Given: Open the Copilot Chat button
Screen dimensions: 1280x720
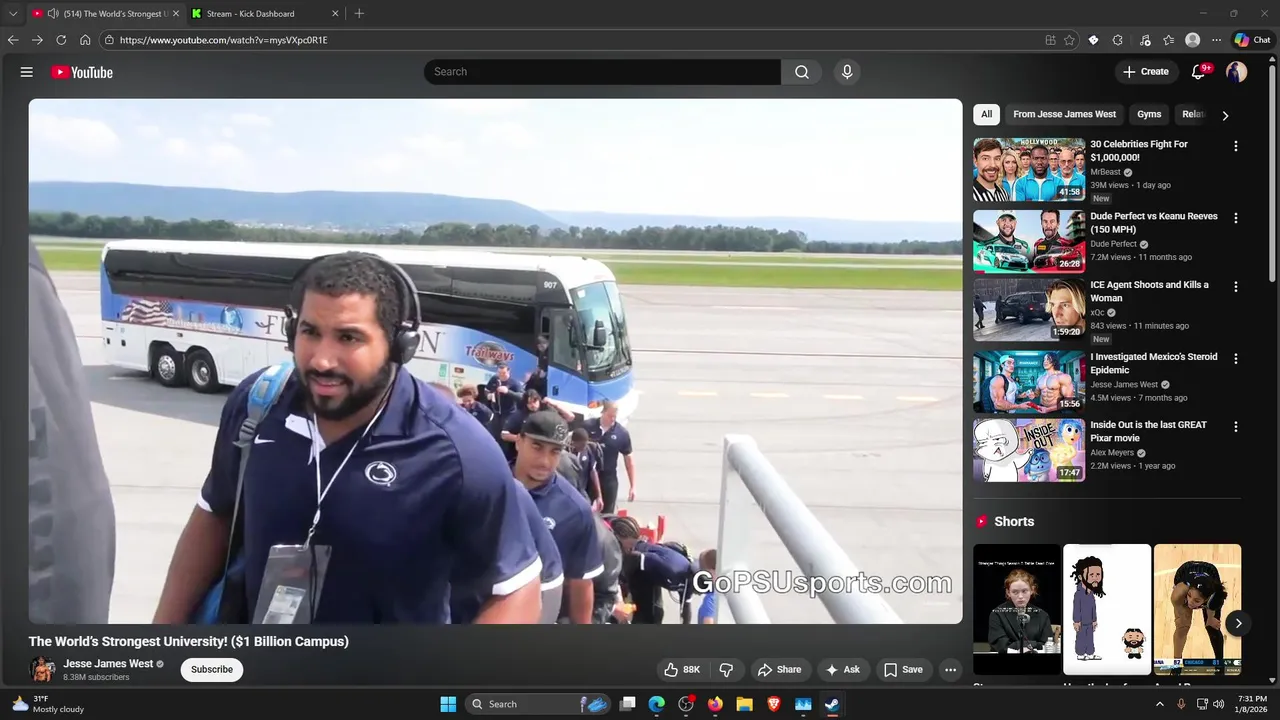Looking at the screenshot, I should point(1252,40).
